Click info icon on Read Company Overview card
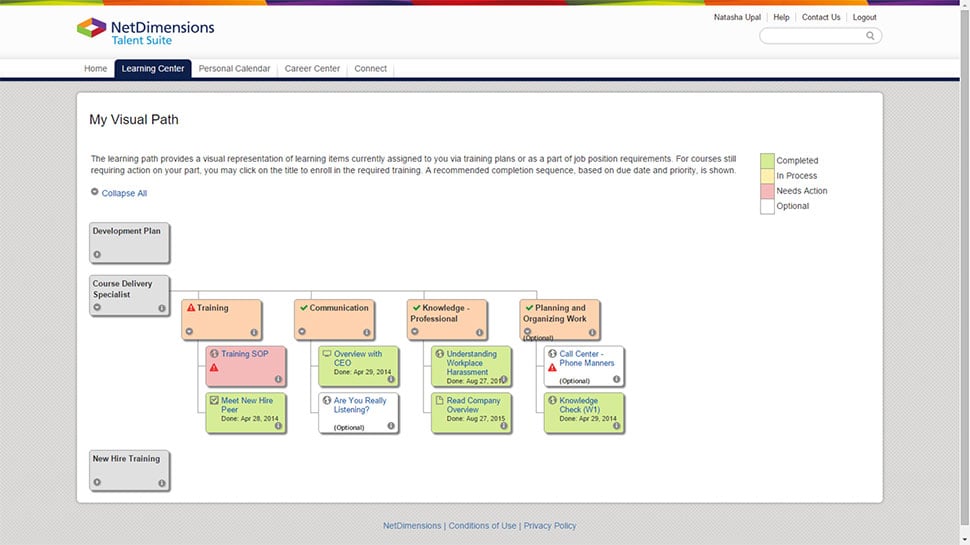 point(504,426)
